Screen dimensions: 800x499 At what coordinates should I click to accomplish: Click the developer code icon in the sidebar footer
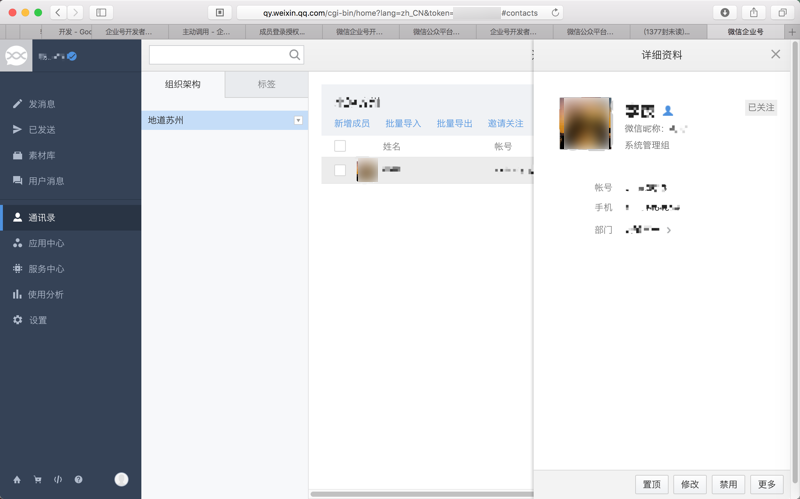[58, 480]
